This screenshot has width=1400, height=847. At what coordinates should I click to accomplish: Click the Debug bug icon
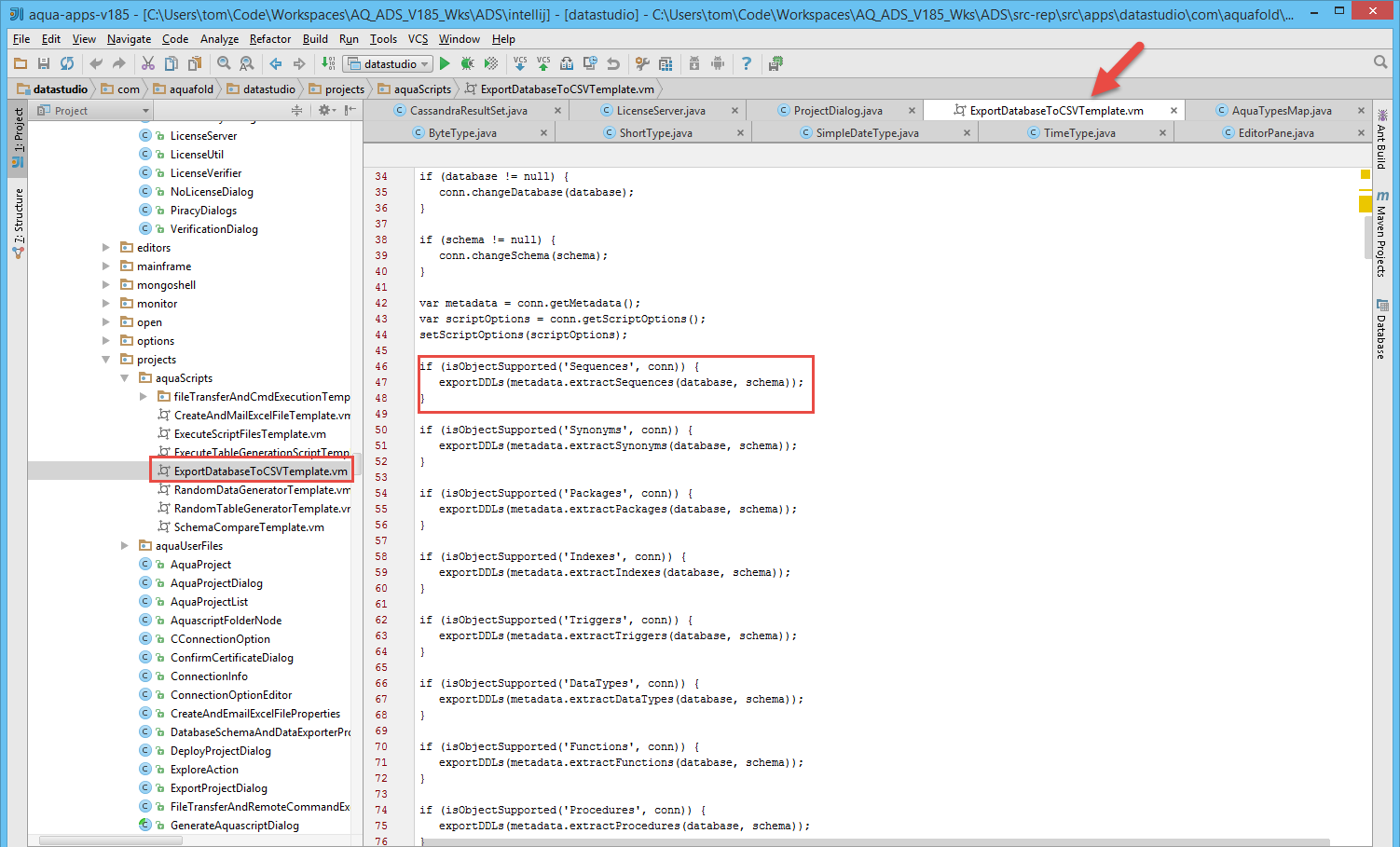pyautogui.click(x=468, y=63)
